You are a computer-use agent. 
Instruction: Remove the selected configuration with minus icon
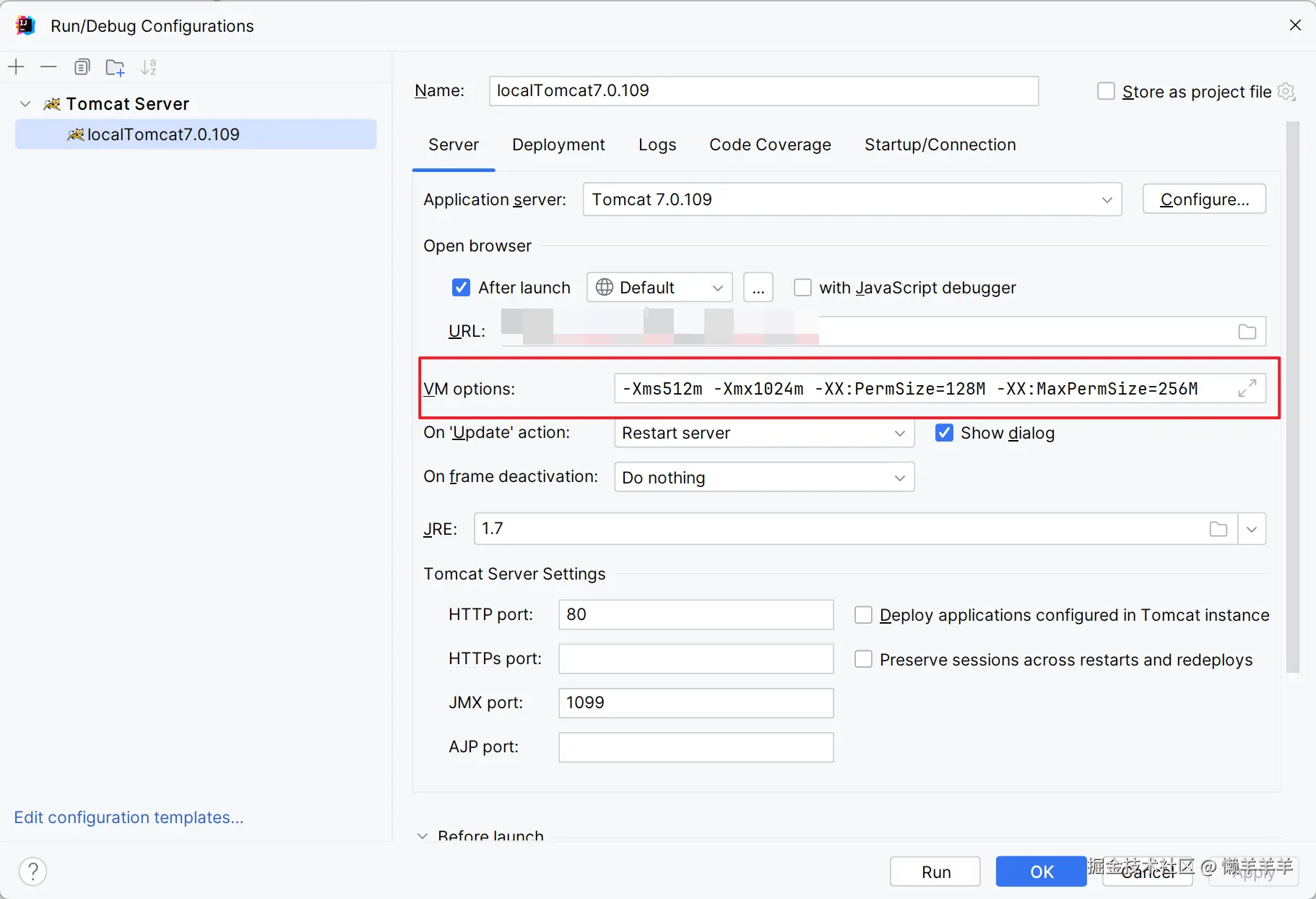(x=48, y=67)
